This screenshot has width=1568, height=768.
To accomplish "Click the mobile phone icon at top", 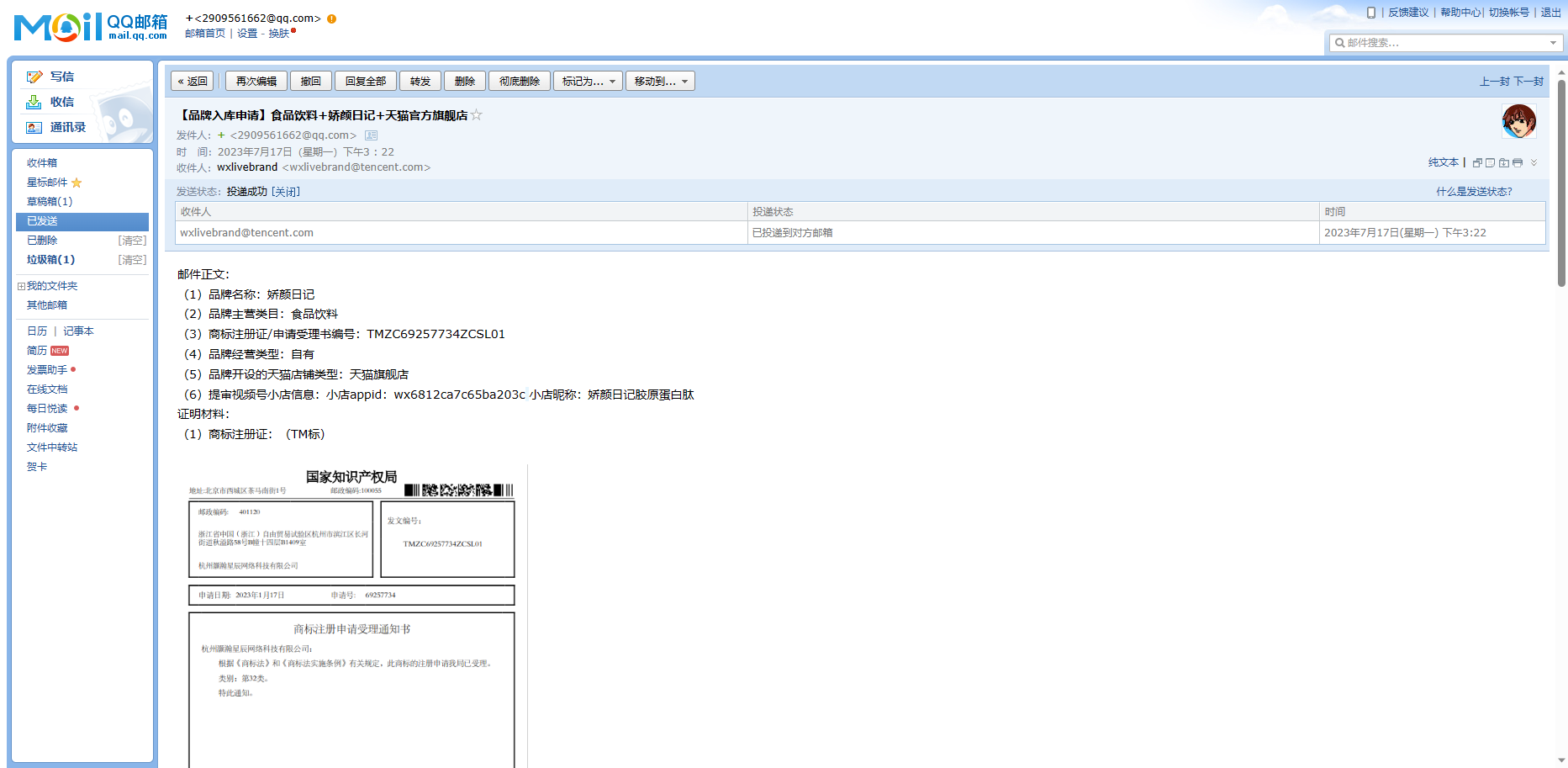I will coord(1371,13).
